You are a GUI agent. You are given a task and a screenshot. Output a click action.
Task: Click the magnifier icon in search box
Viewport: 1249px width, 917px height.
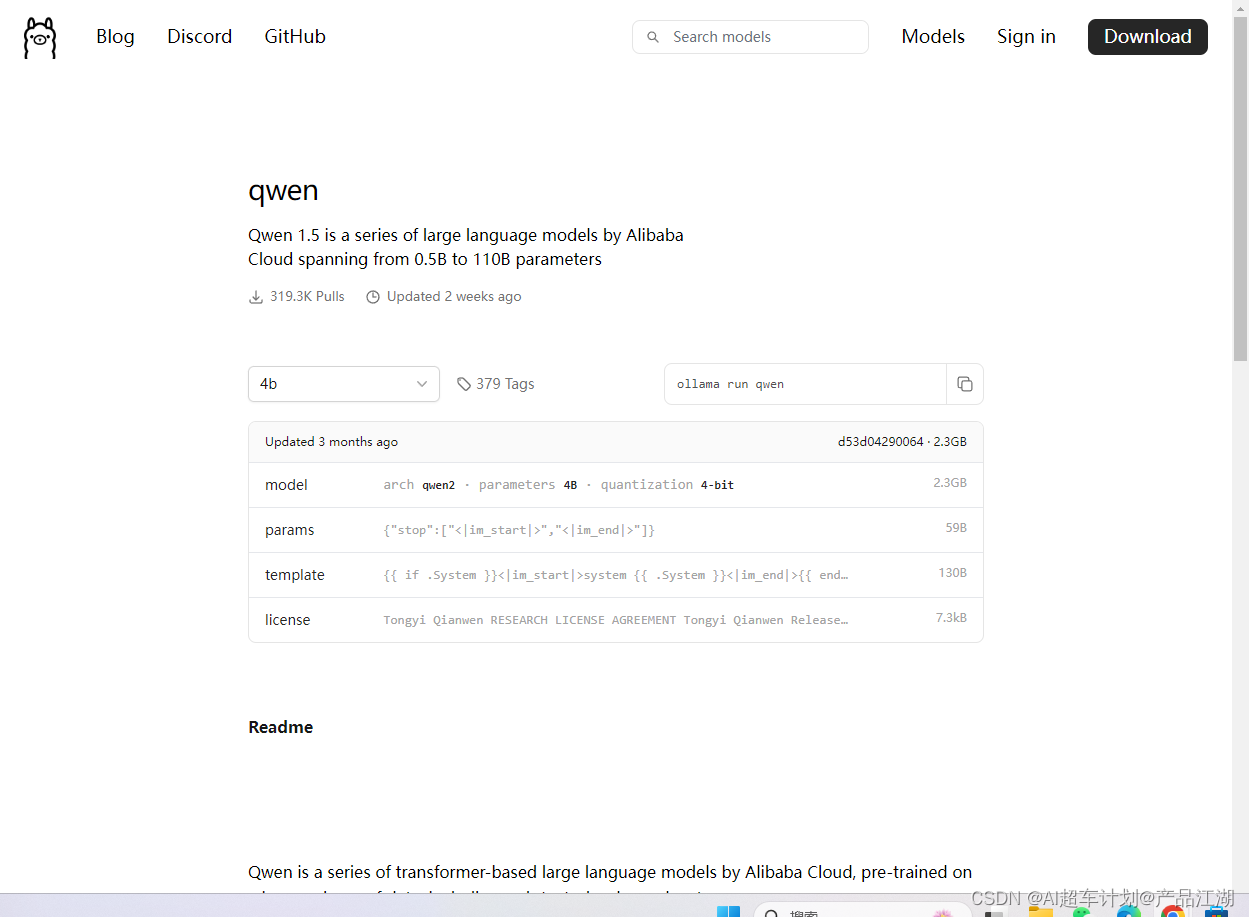pyautogui.click(x=653, y=37)
